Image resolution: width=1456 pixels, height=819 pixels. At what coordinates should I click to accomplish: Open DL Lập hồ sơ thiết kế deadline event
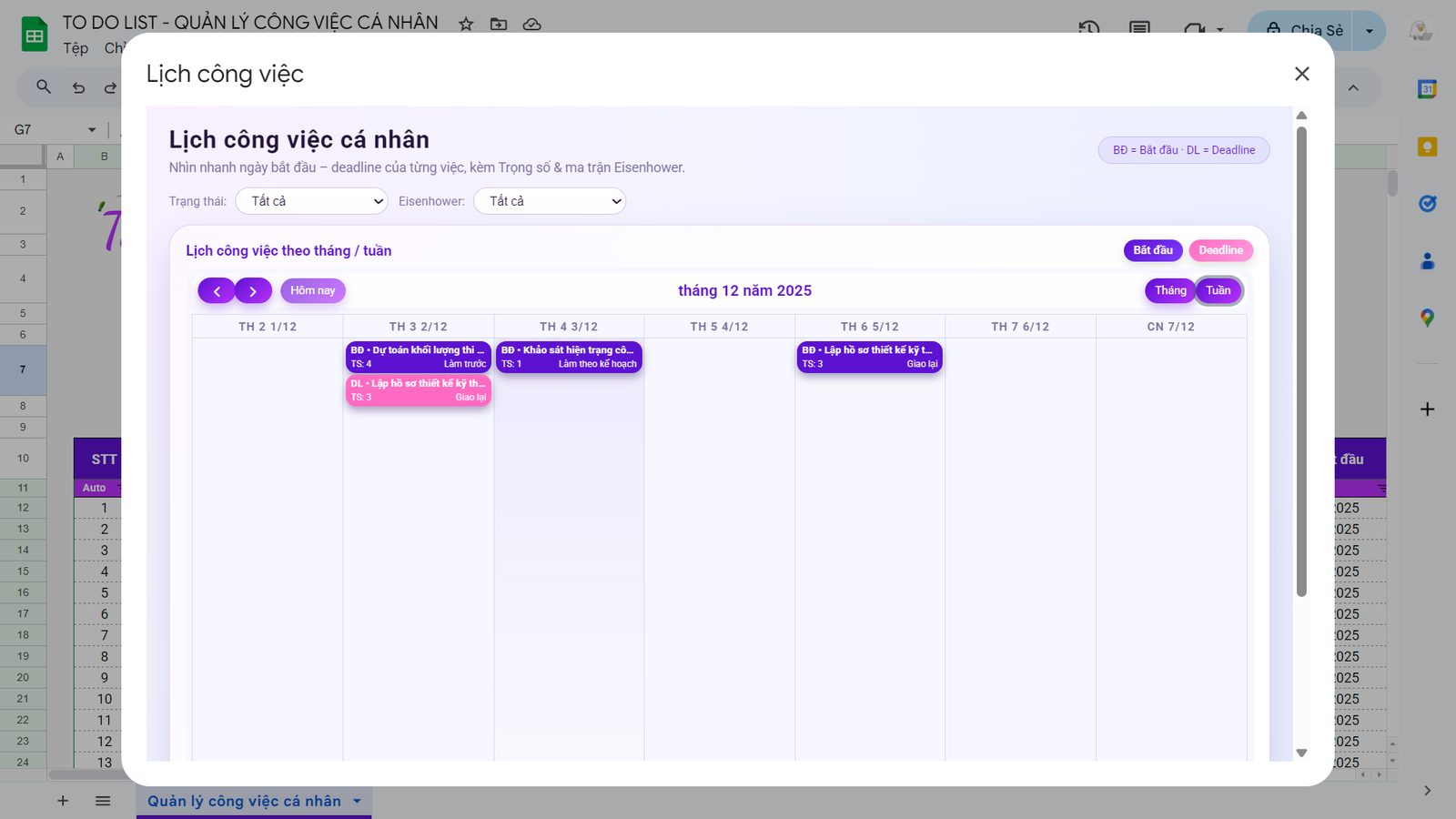pyautogui.click(x=419, y=390)
